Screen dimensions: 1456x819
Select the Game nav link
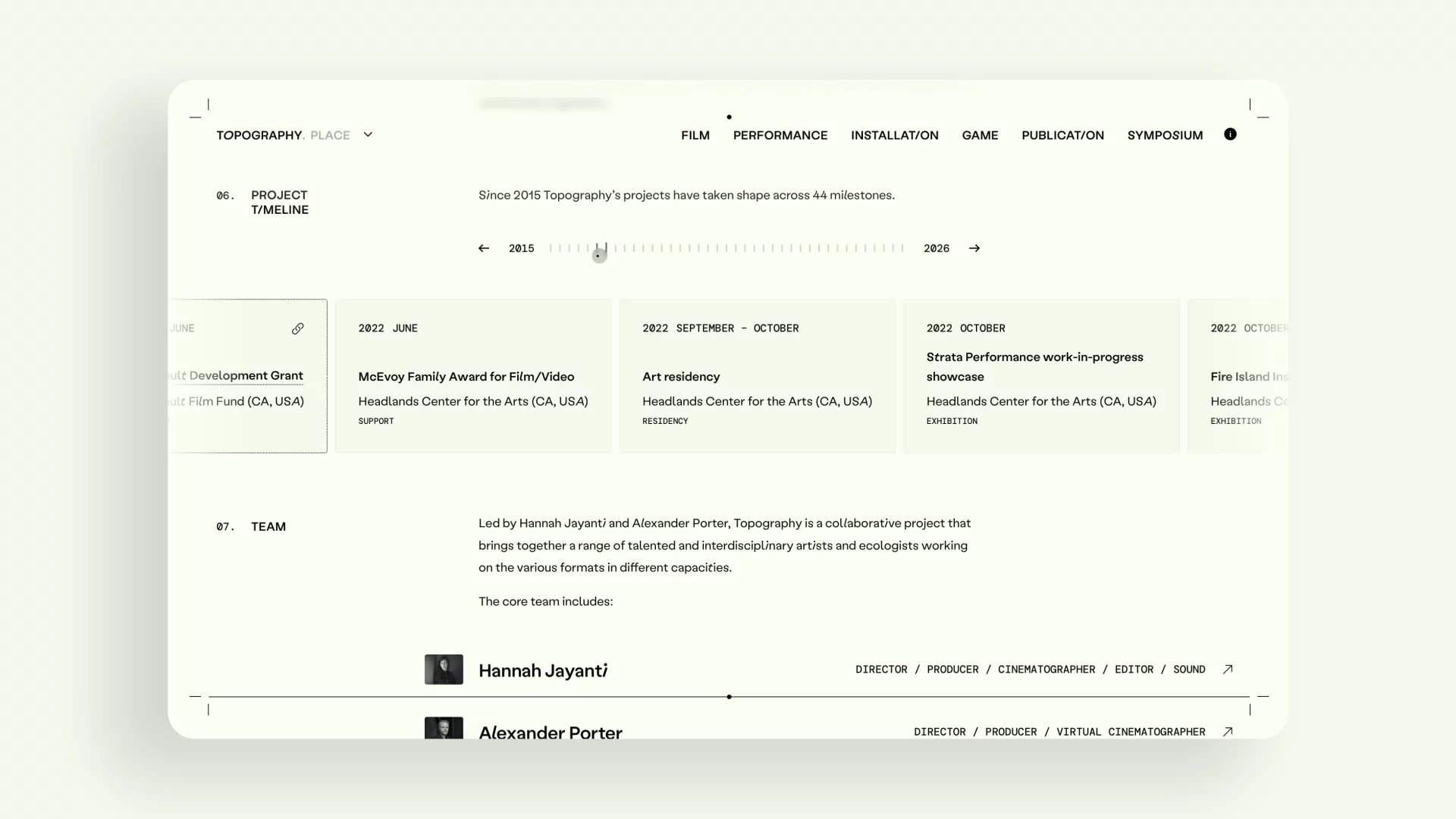point(980,135)
